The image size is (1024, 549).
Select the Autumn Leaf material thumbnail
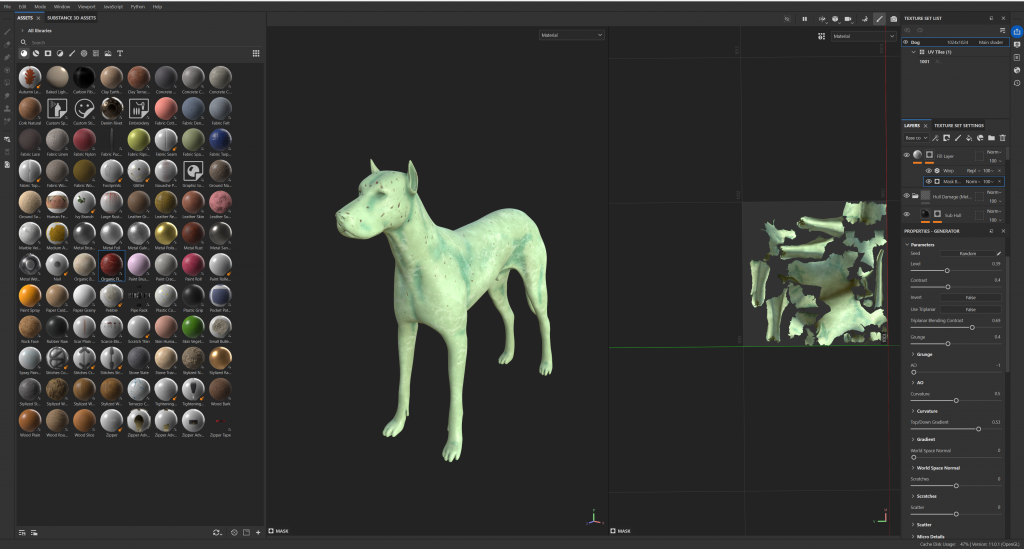pos(31,78)
